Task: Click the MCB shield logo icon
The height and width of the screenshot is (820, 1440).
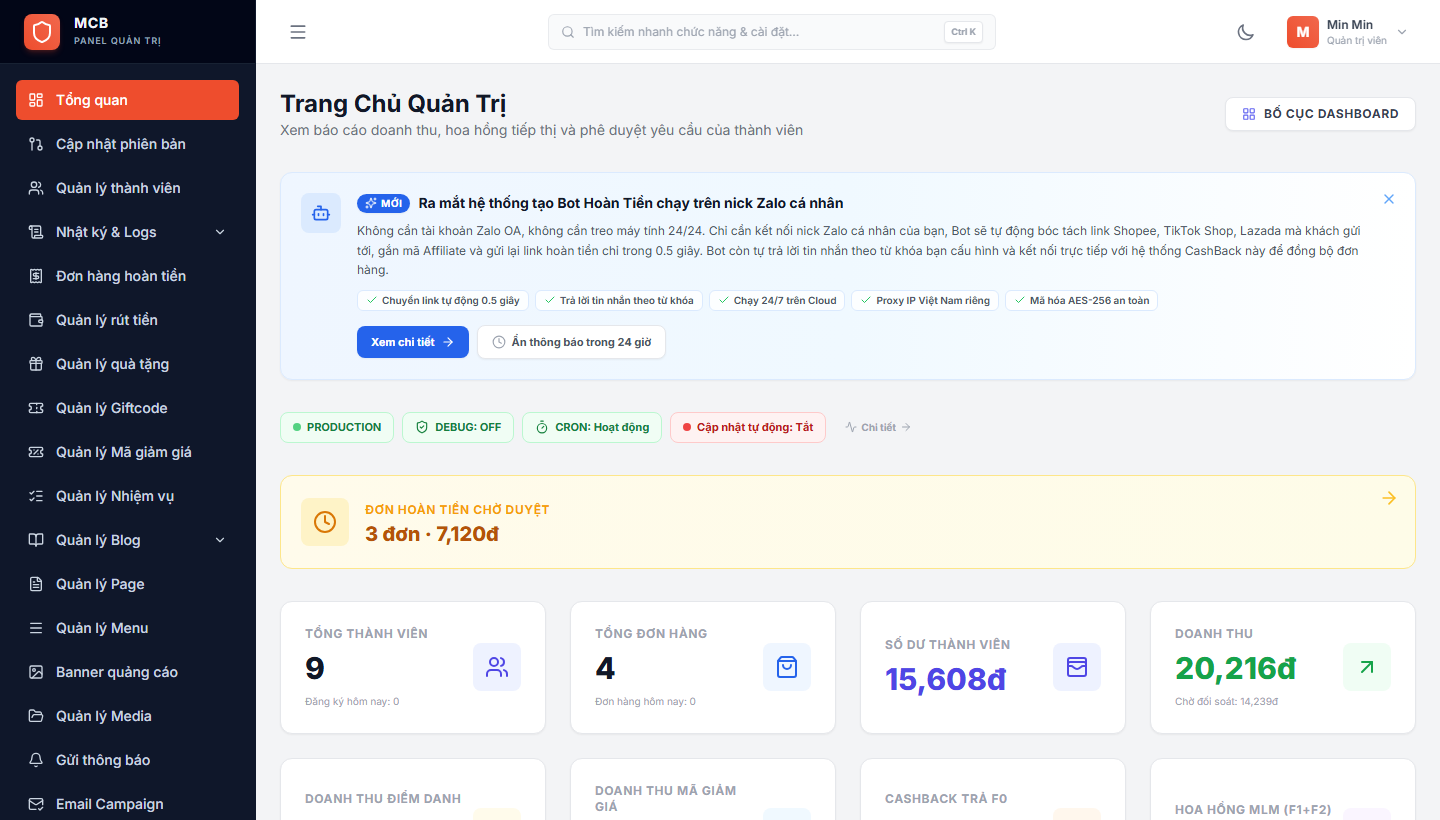Action: coord(42,32)
